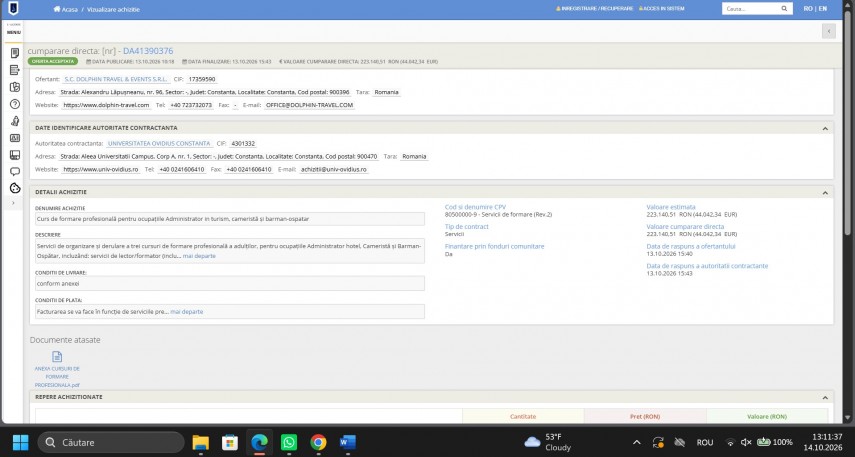This screenshot has height=457, width=855.
Task: Click the email OFFICE@DOLPHIN-TRAVEL.COM
Action: pos(310,105)
